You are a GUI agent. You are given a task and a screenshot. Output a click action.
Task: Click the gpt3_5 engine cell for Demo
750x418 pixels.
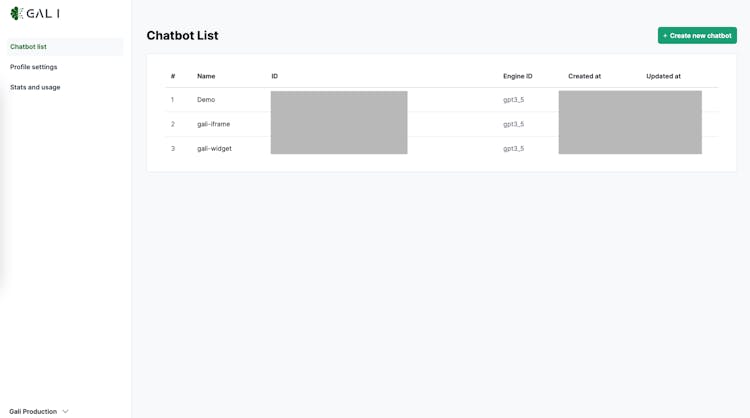point(513,100)
